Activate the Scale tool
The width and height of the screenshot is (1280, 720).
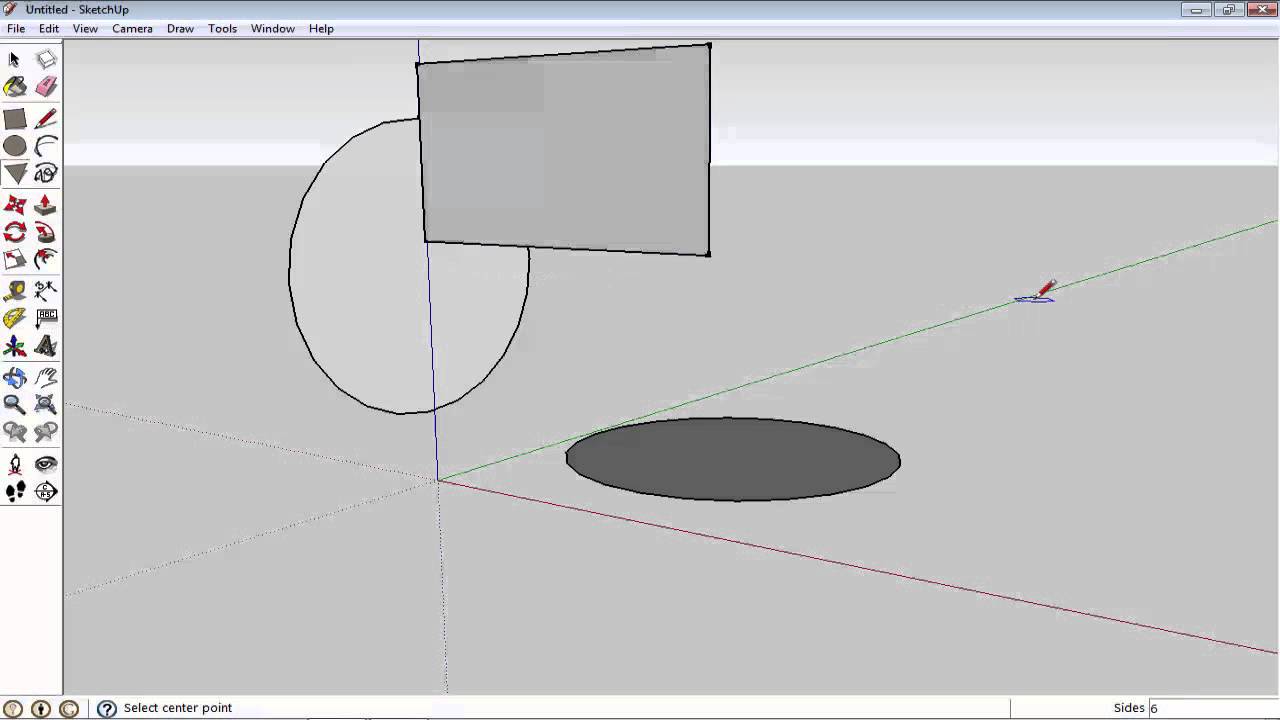click(x=15, y=260)
